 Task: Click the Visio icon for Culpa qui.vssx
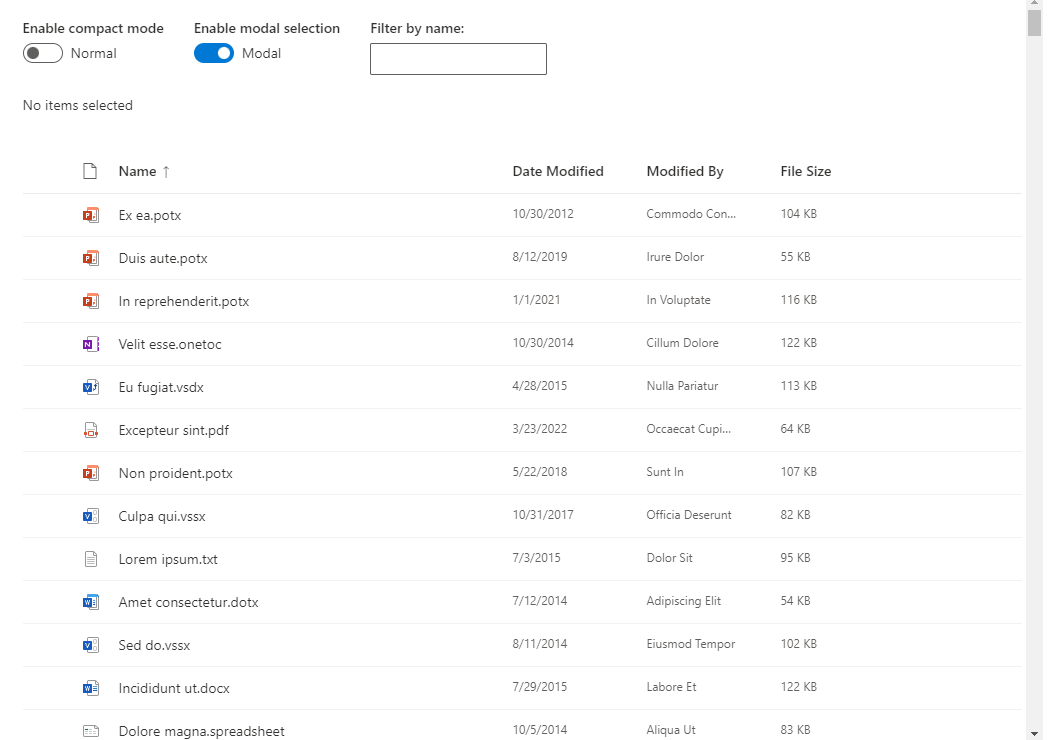(x=91, y=516)
